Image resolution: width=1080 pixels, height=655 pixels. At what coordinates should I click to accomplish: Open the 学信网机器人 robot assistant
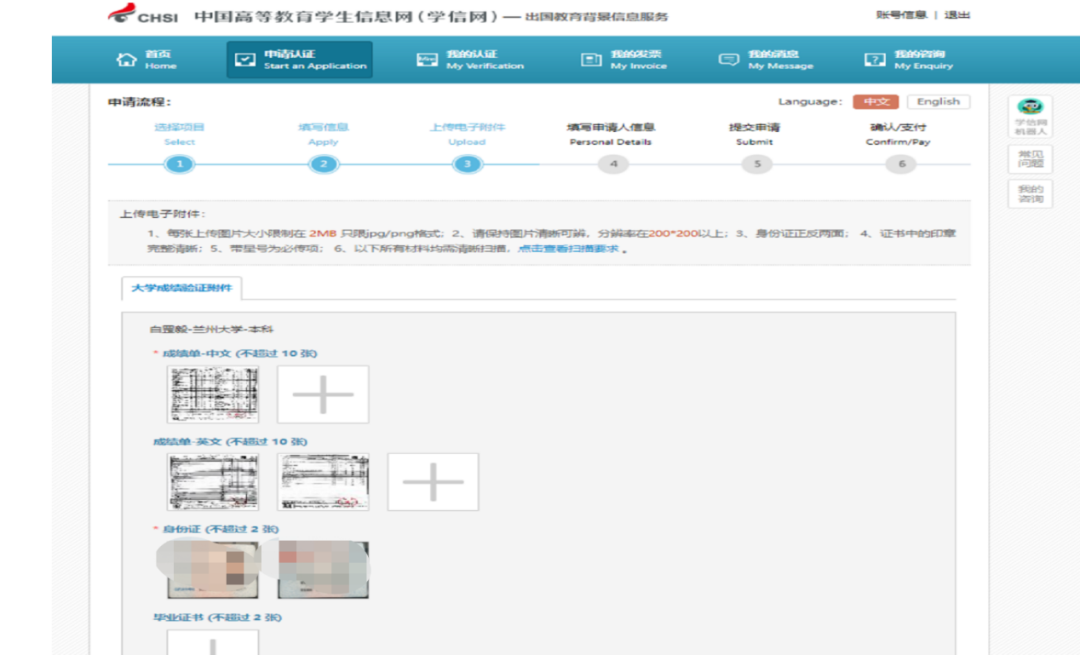click(x=1030, y=116)
